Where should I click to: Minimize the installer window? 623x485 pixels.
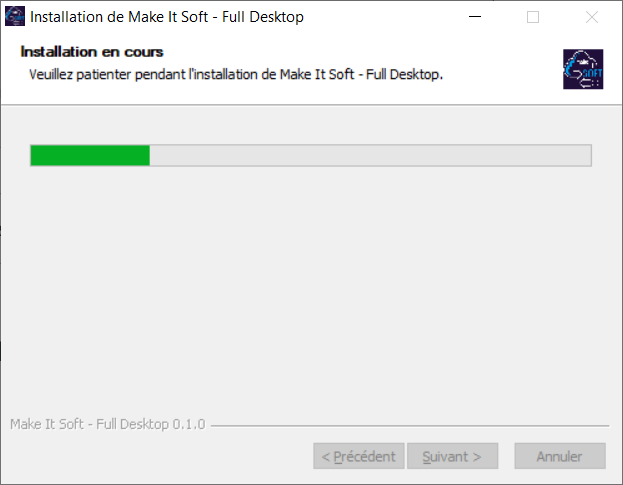tap(475, 17)
